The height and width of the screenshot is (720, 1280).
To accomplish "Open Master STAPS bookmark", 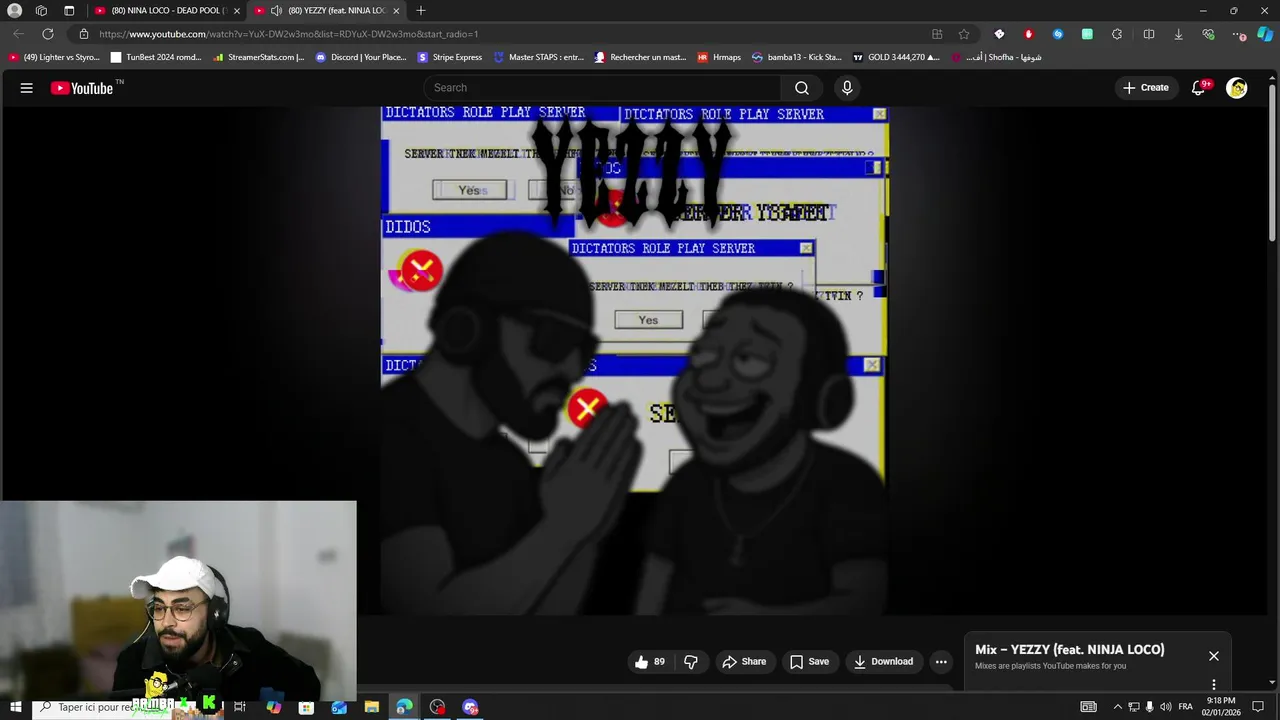I will tap(538, 57).
